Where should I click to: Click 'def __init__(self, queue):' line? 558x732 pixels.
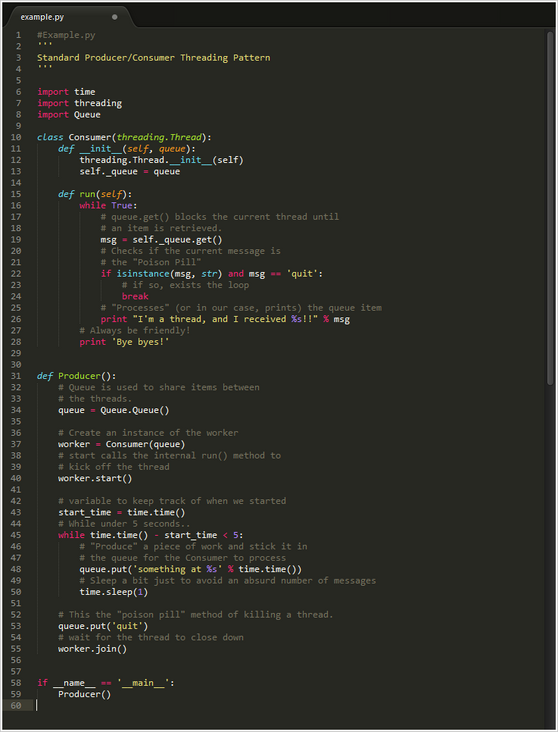[x=127, y=148]
